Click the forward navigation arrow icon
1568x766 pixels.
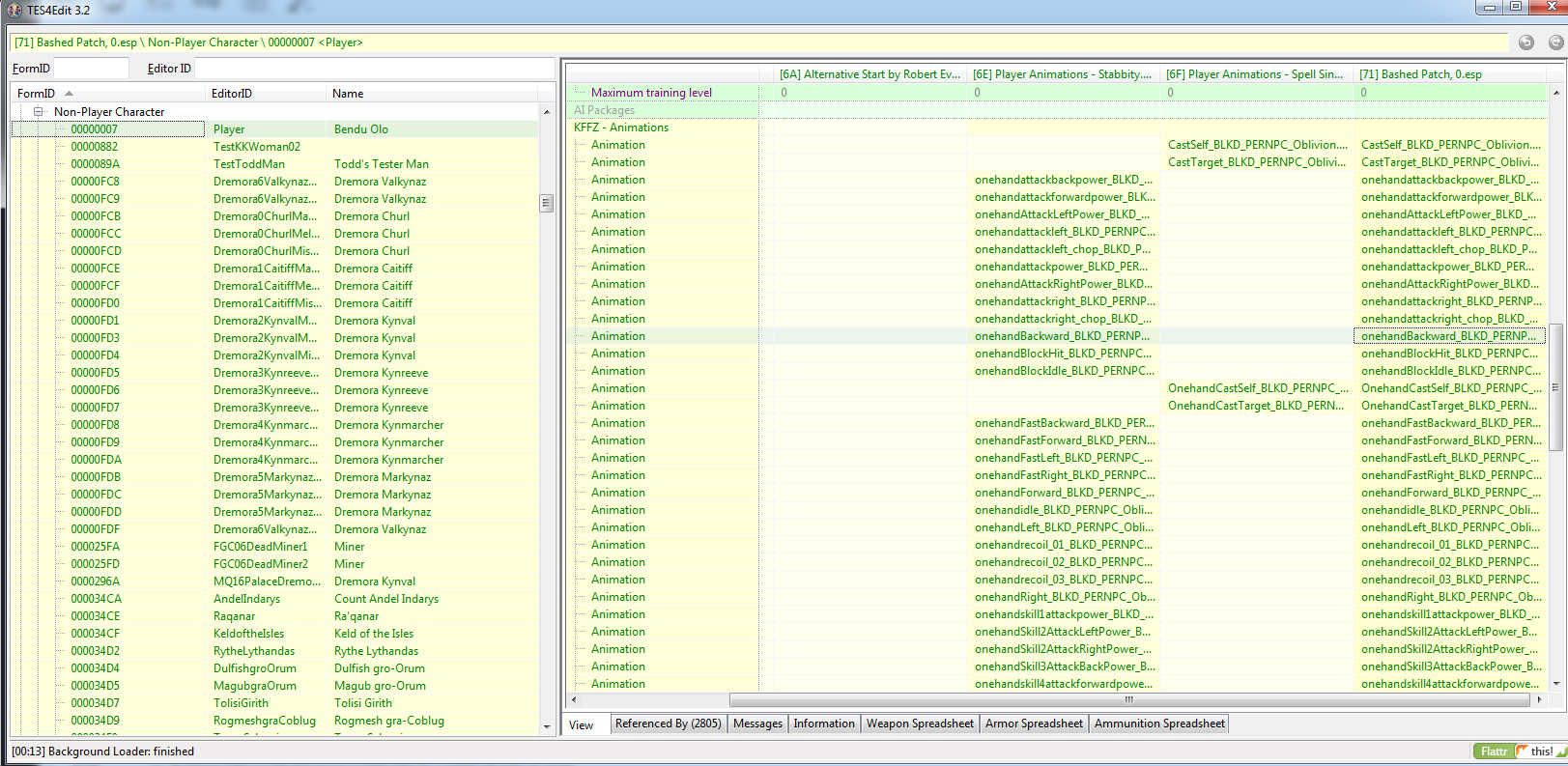pos(1555,43)
